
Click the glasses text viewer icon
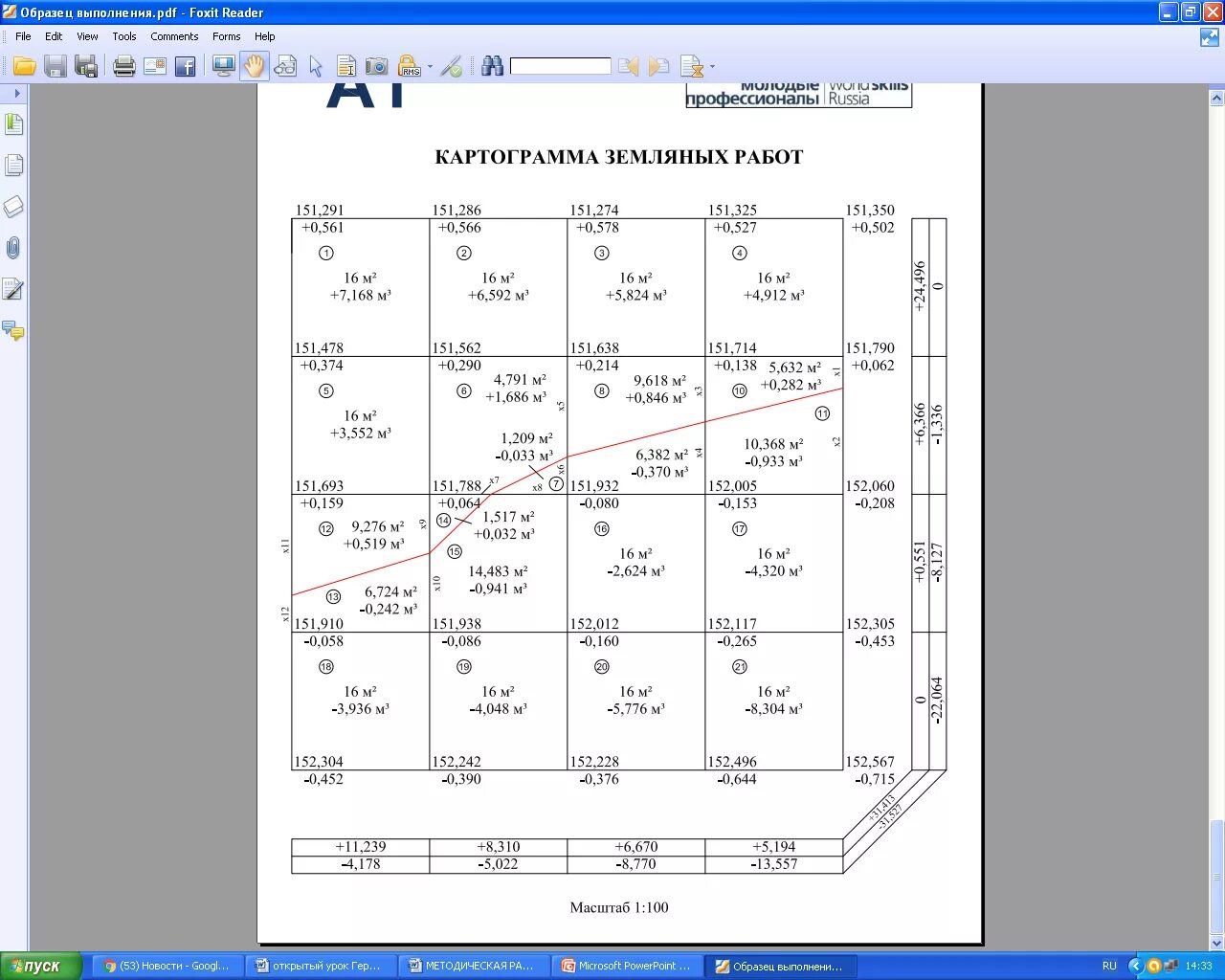(x=285, y=66)
